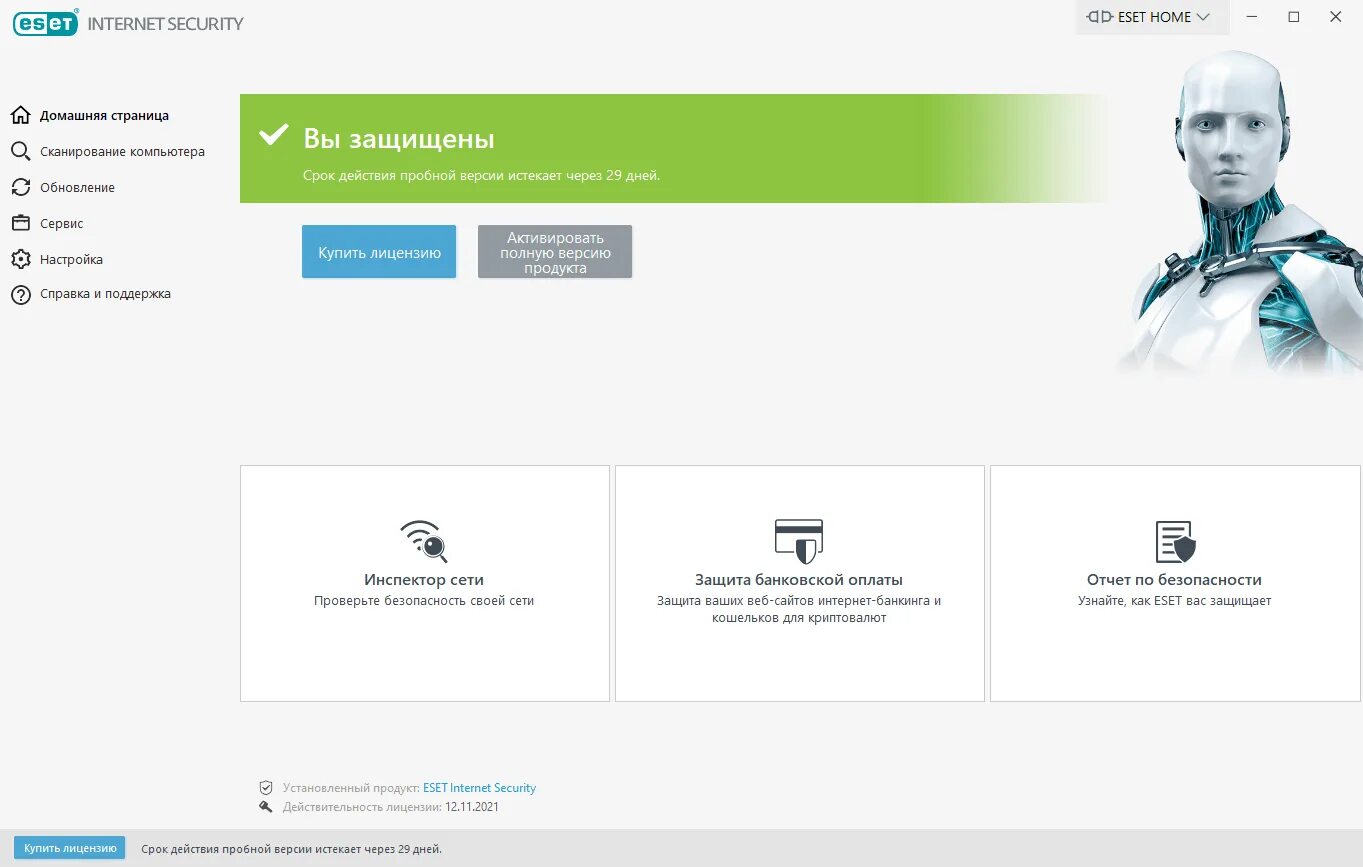This screenshot has width=1363, height=867.
Task: Click the Network Inspector wifi icon
Action: [x=424, y=541]
